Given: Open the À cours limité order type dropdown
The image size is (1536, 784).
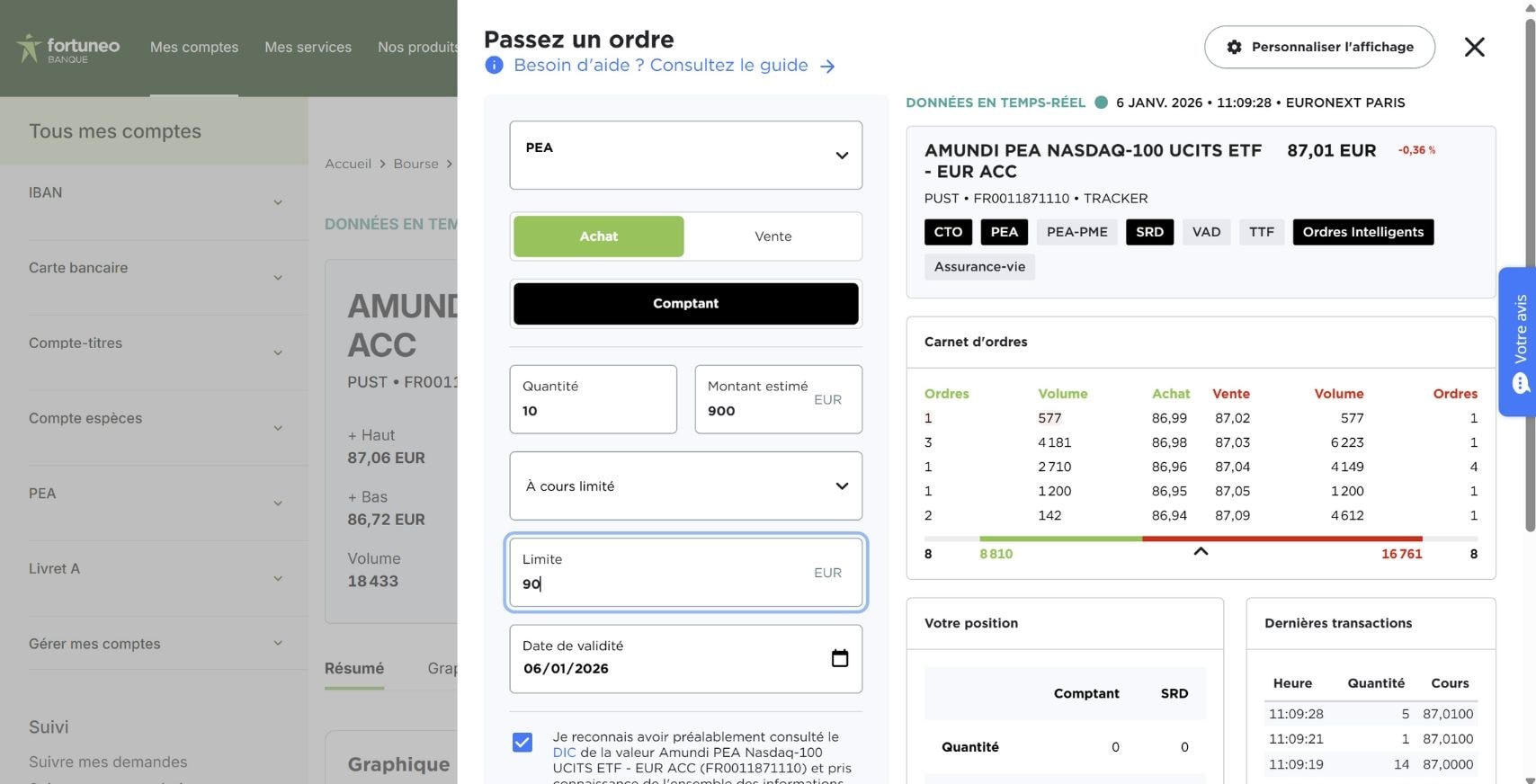Looking at the screenshot, I should point(685,486).
